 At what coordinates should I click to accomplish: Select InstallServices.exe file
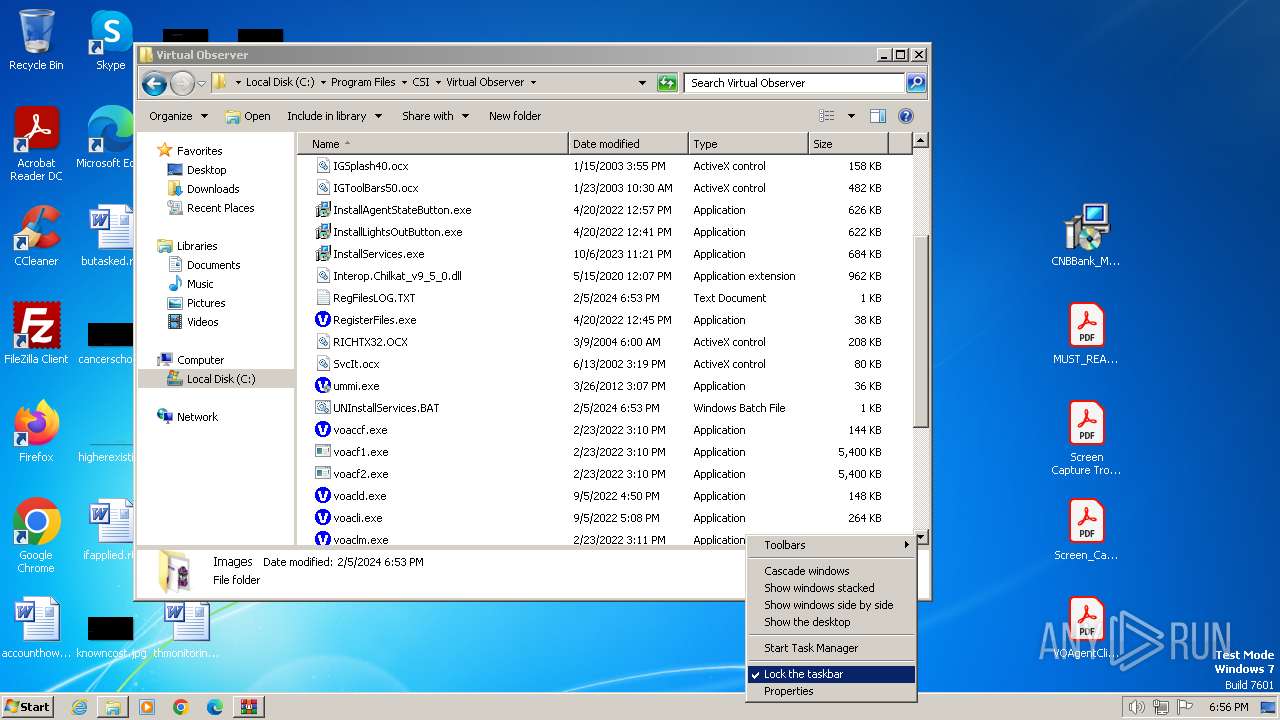click(378, 254)
